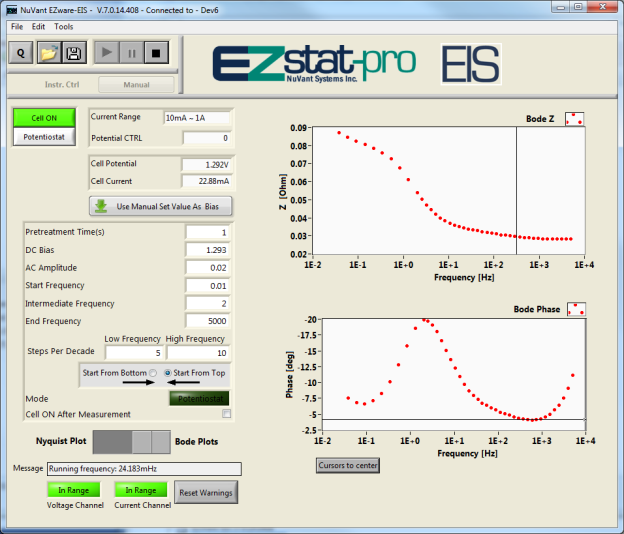Click the Start Frequency field
Image resolution: width=624 pixels, height=534 pixels.
coord(207,286)
